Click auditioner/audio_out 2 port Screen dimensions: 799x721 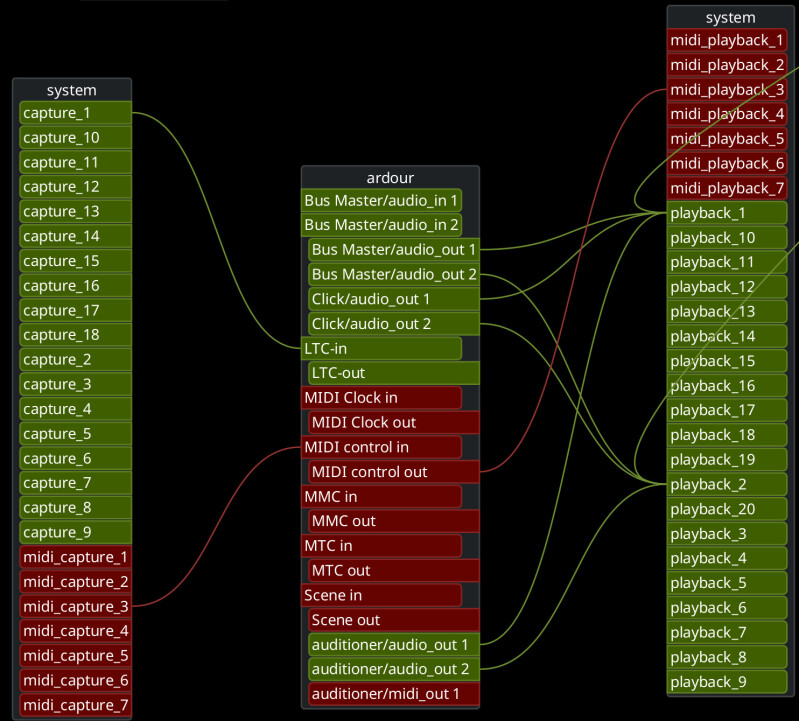(394, 669)
